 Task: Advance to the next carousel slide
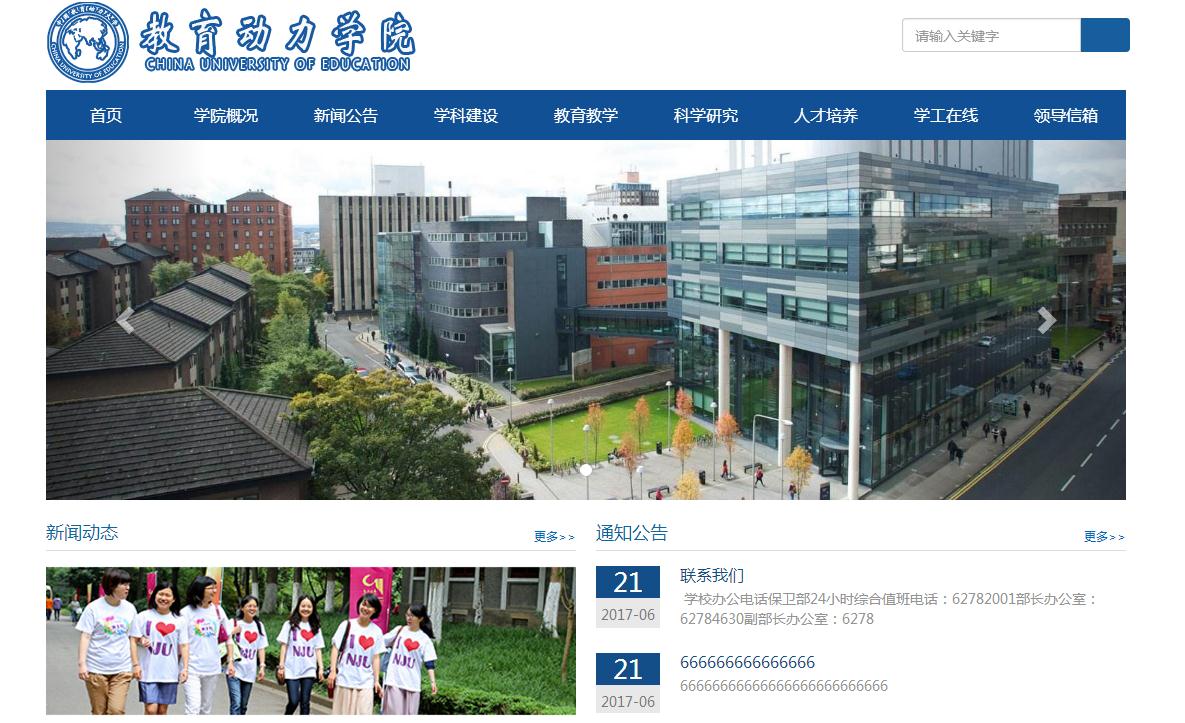point(1046,320)
